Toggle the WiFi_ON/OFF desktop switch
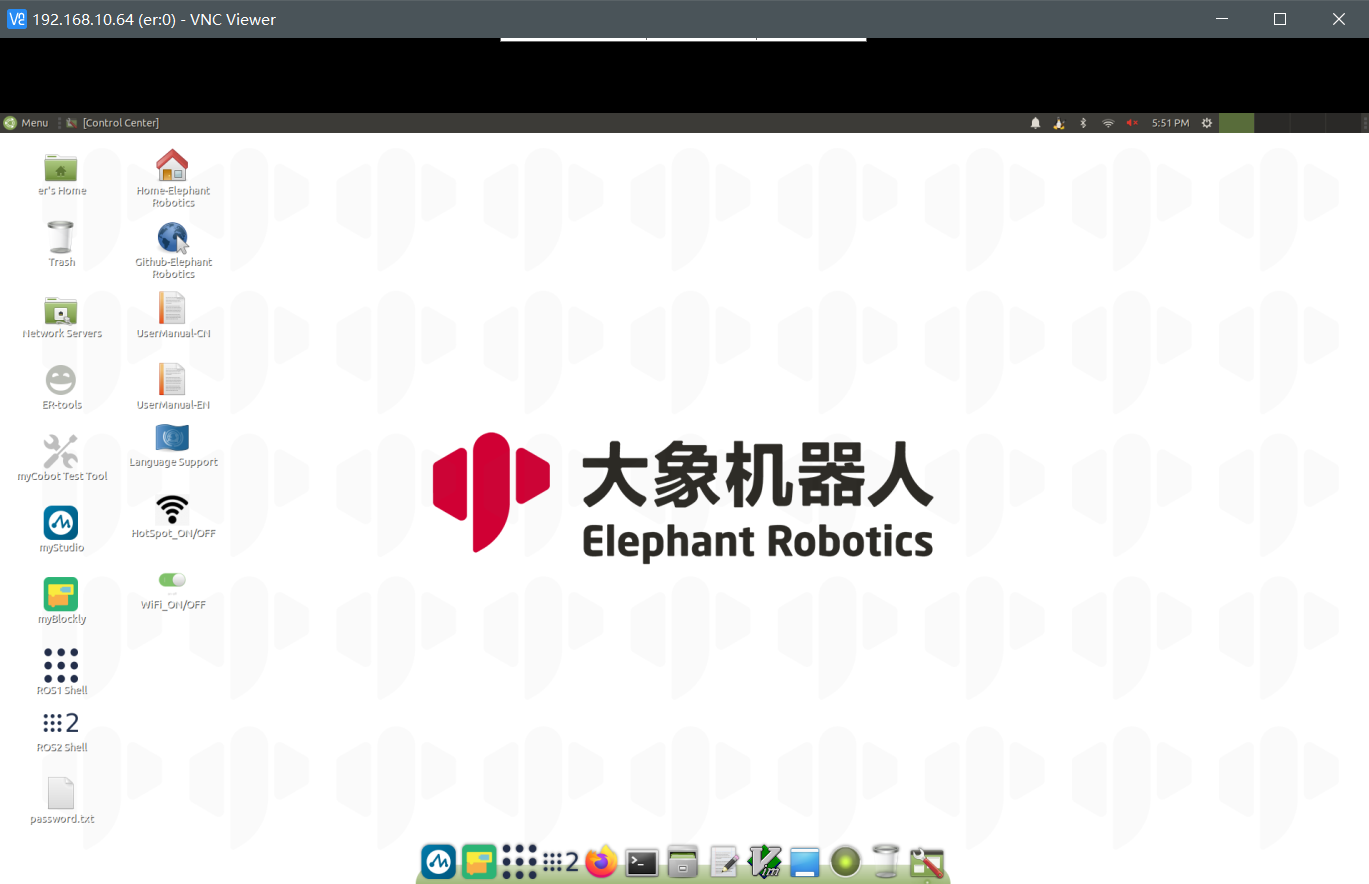The height and width of the screenshot is (884, 1369). [172, 580]
